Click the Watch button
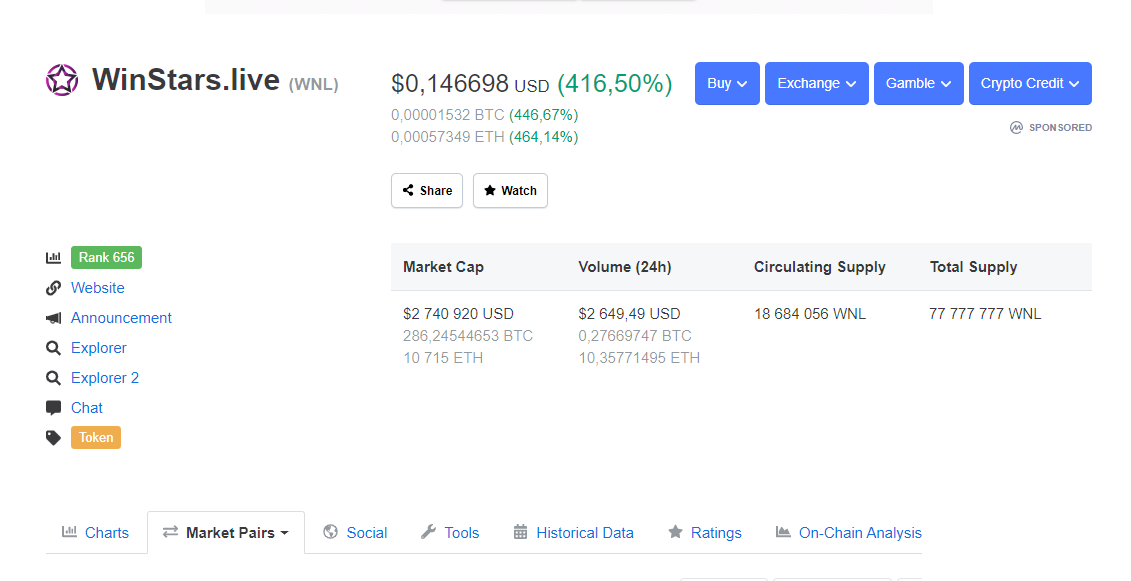 (510, 191)
